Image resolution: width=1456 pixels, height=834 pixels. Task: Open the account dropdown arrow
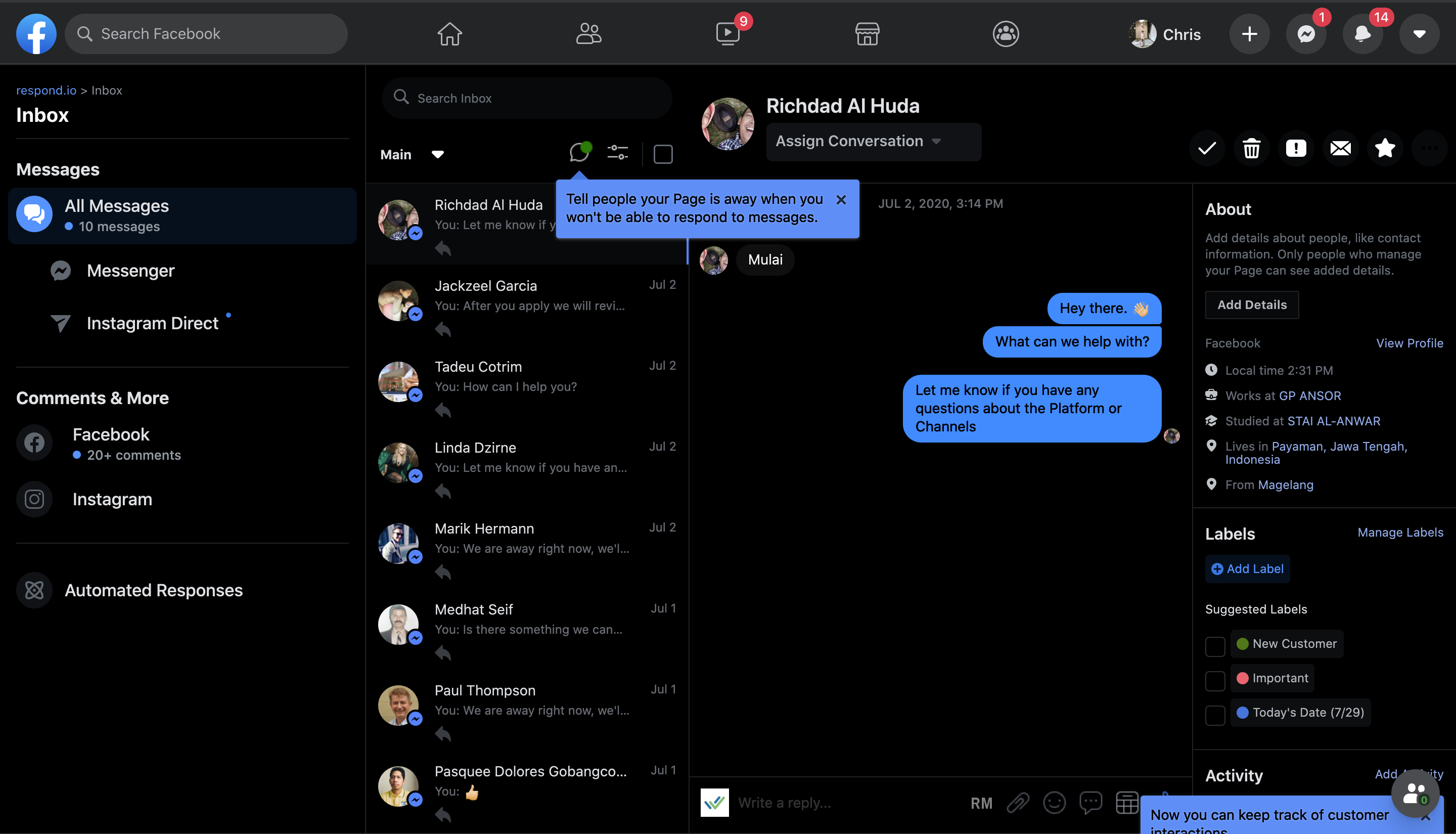click(x=1419, y=34)
